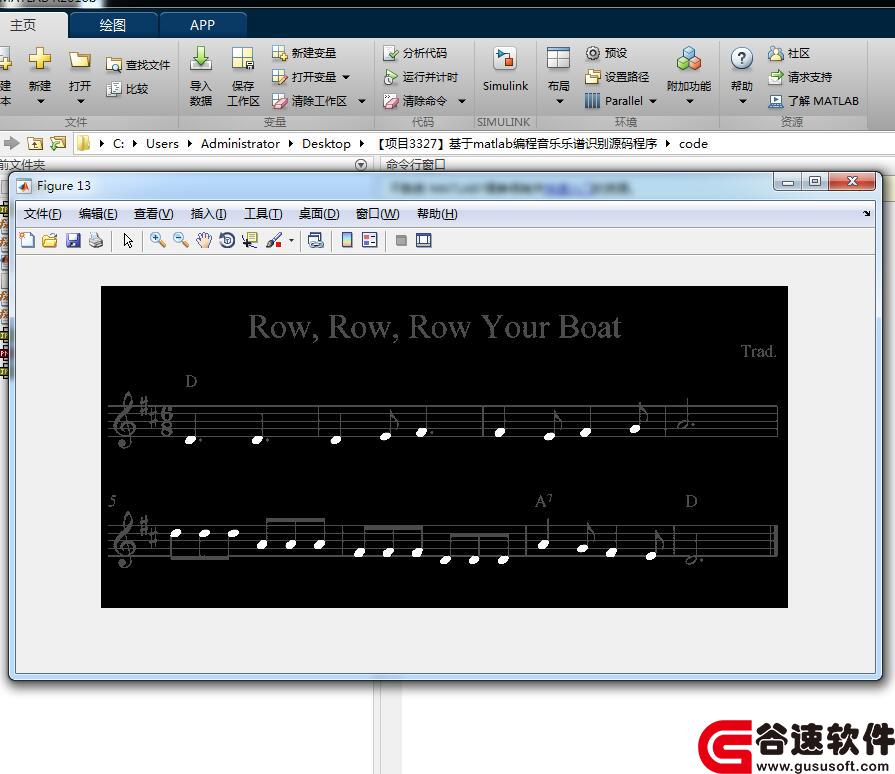Expand the 新建 (New) dropdown arrow
This screenshot has height=774, width=895.
40,102
